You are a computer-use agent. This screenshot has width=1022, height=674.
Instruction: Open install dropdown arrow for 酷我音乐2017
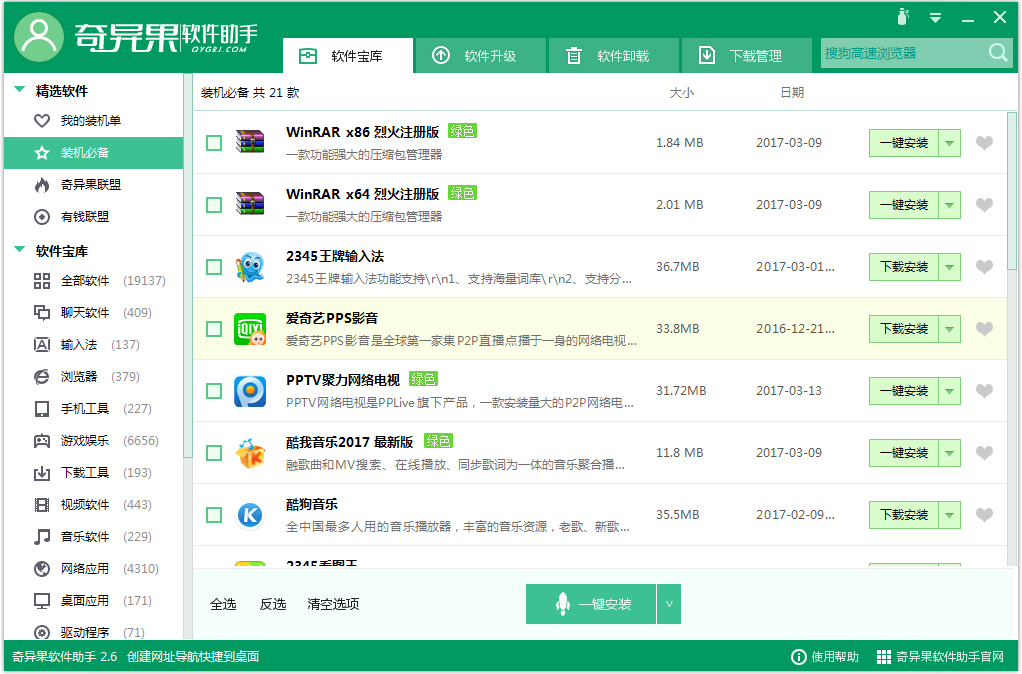950,452
